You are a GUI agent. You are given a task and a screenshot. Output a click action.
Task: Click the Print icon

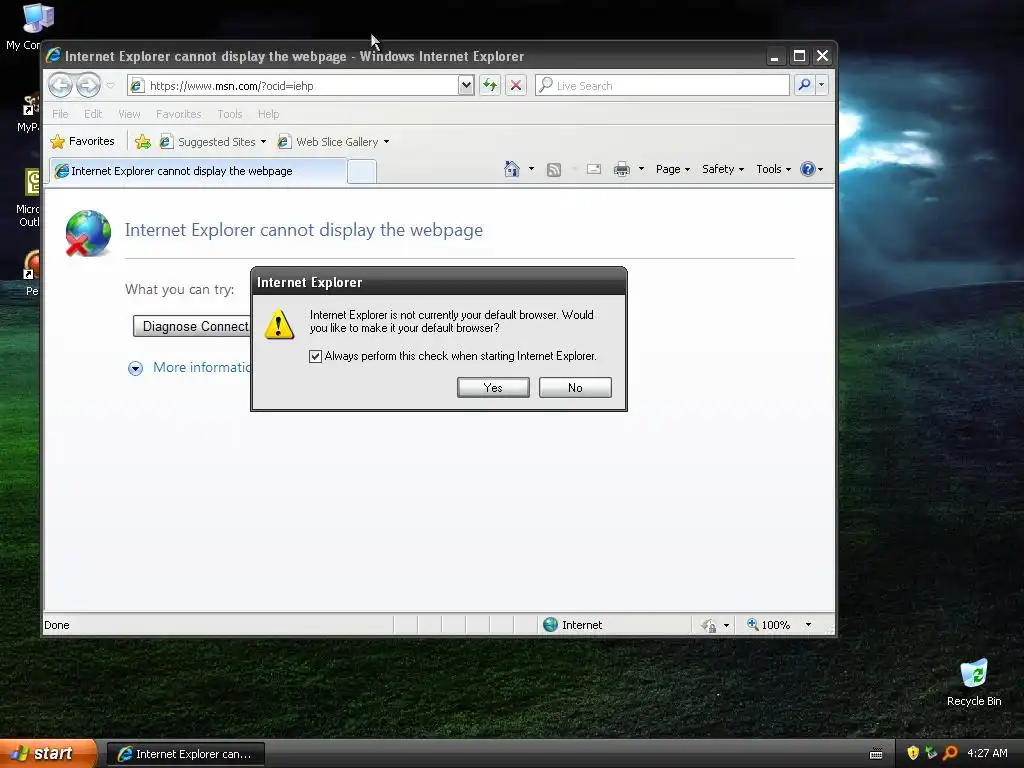622,170
